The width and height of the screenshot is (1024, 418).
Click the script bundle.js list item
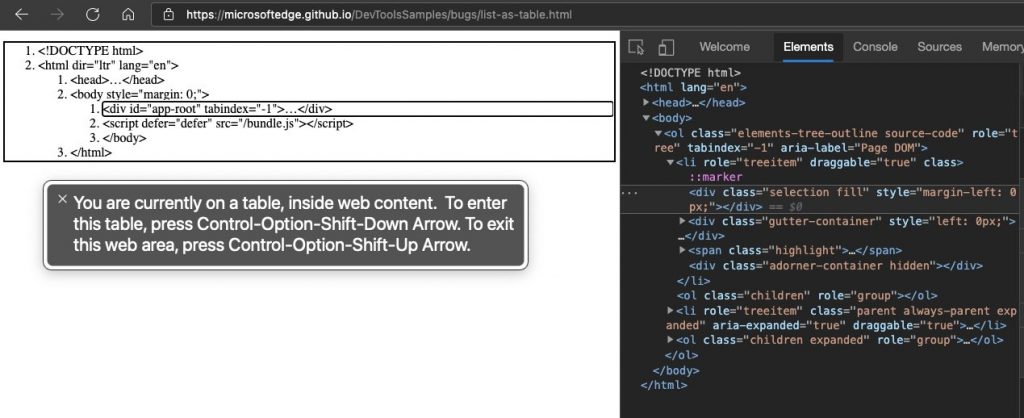coord(228,123)
